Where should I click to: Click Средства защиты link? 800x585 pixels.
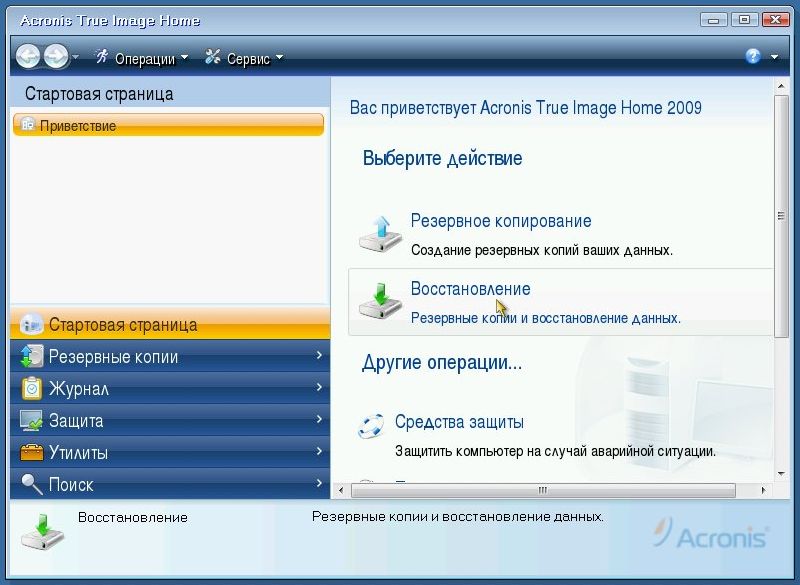[459, 422]
